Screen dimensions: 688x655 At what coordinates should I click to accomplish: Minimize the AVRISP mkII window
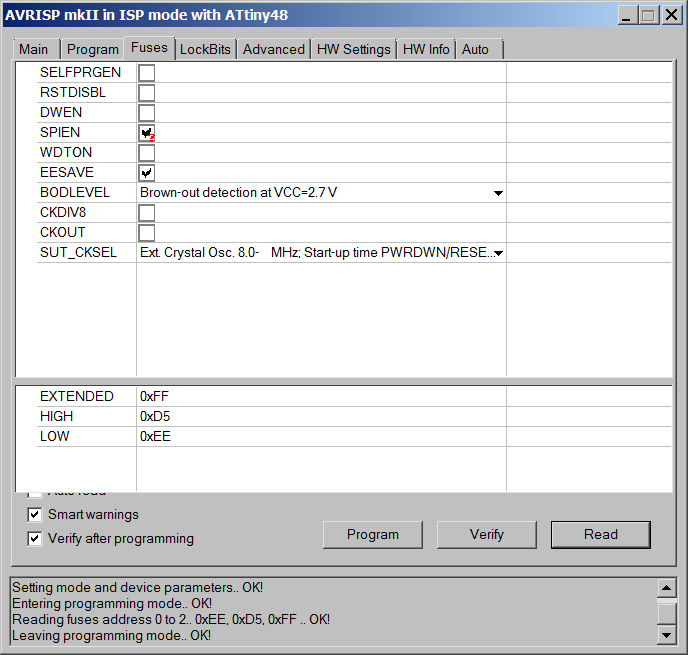(627, 15)
